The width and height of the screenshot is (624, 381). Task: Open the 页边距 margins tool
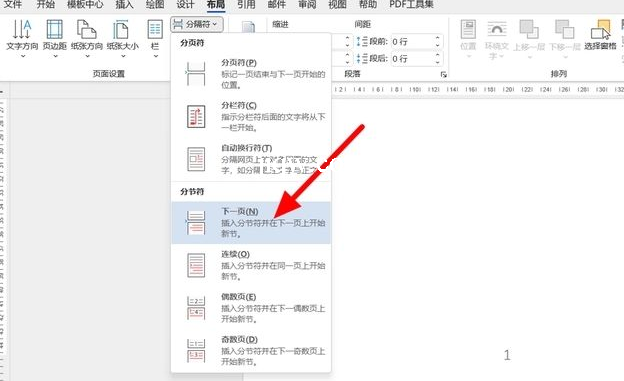tap(55, 38)
